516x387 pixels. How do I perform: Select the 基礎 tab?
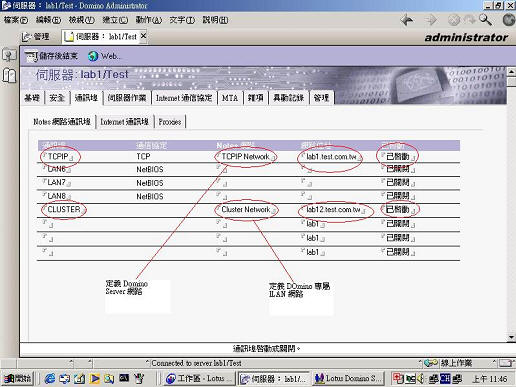tap(32, 98)
